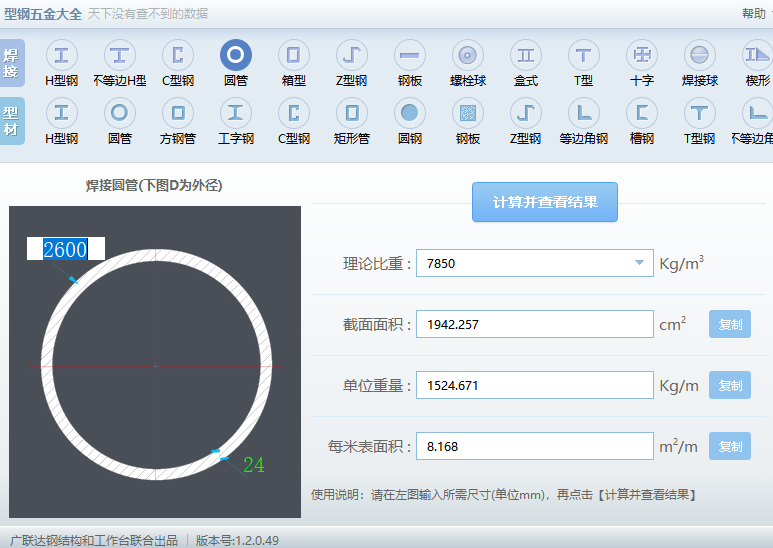Image resolution: width=773 pixels, height=548 pixels.
Task: Select the 盒式 section icon
Action: (x=526, y=55)
